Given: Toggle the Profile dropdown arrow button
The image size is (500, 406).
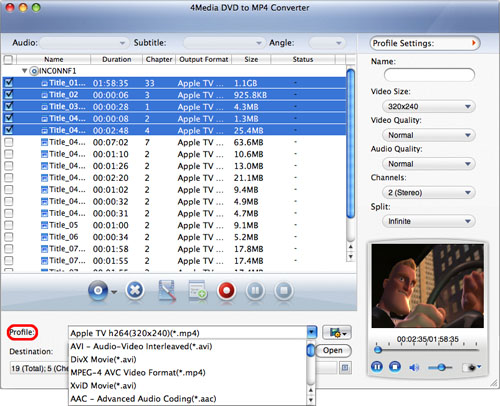Looking at the screenshot, I should (x=311, y=333).
